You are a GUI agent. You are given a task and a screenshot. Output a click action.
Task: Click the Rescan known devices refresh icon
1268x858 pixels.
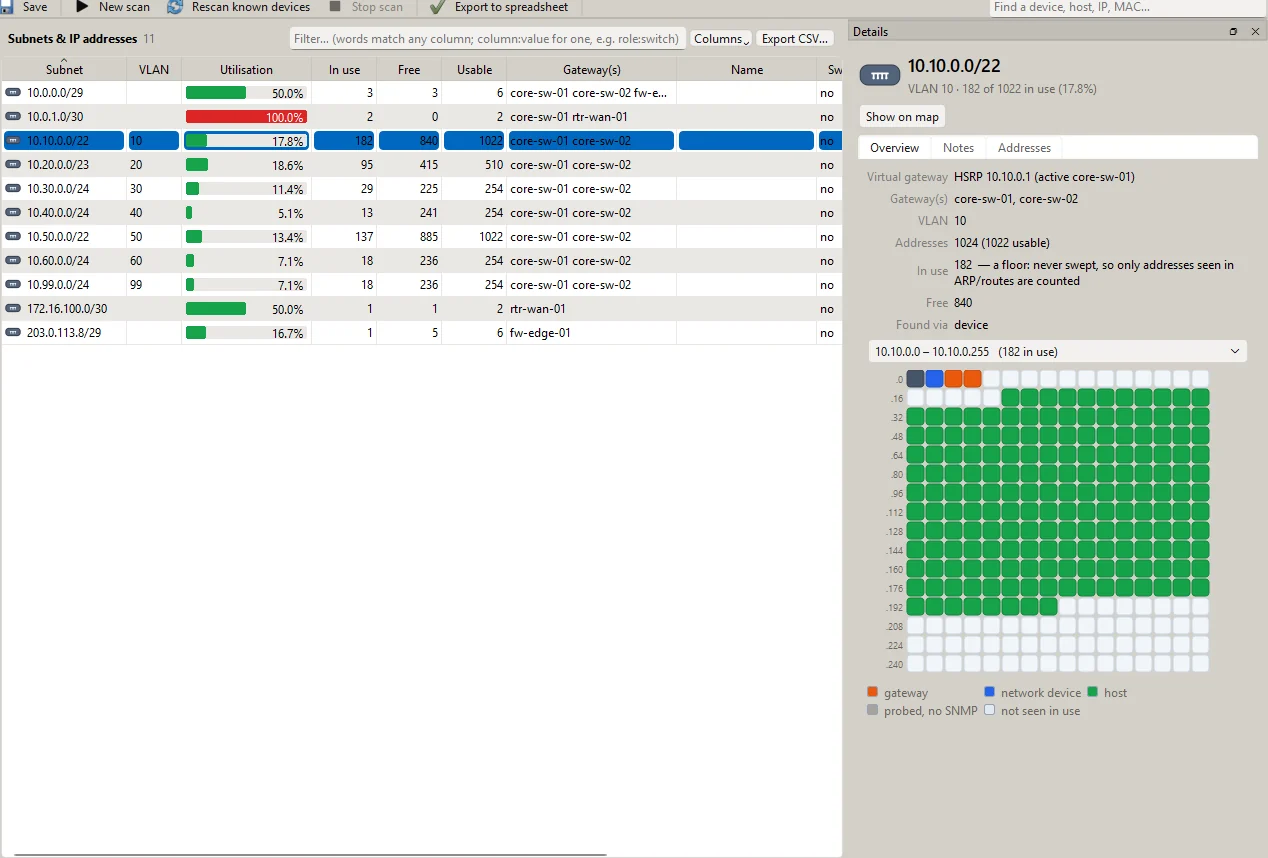(x=175, y=6)
